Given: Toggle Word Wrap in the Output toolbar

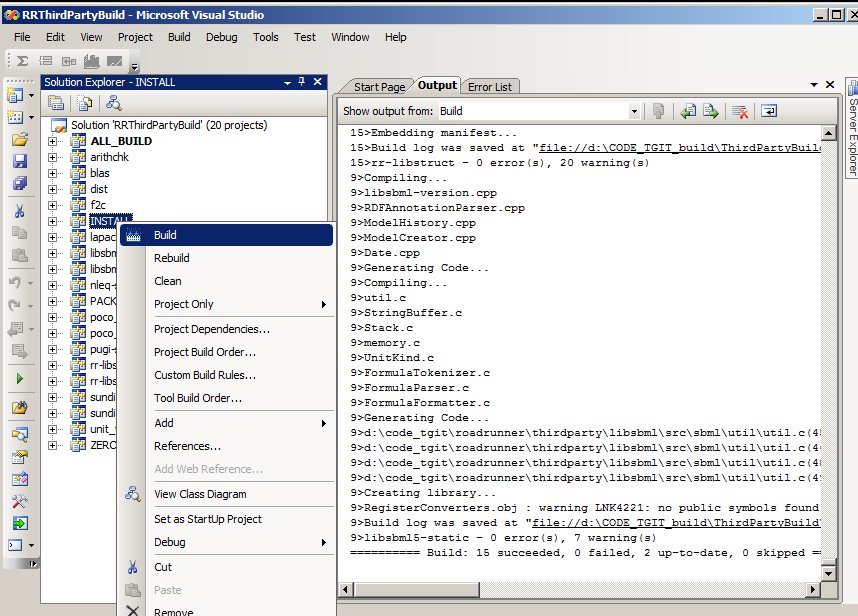Looking at the screenshot, I should (x=769, y=111).
